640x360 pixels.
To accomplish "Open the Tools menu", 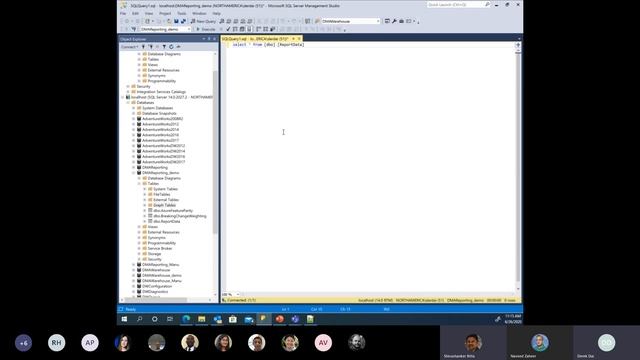I will click(182, 13).
